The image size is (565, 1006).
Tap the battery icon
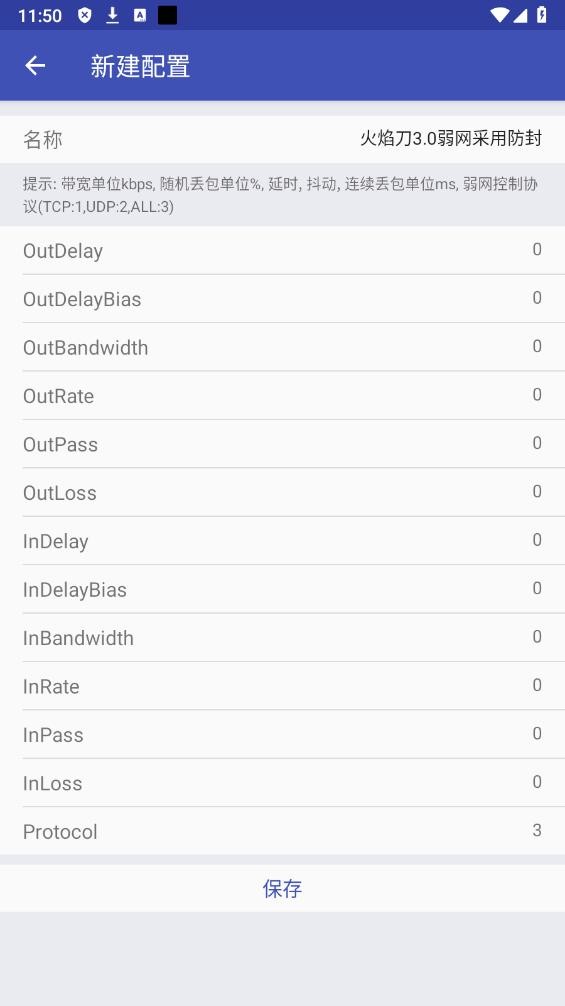click(x=542, y=15)
